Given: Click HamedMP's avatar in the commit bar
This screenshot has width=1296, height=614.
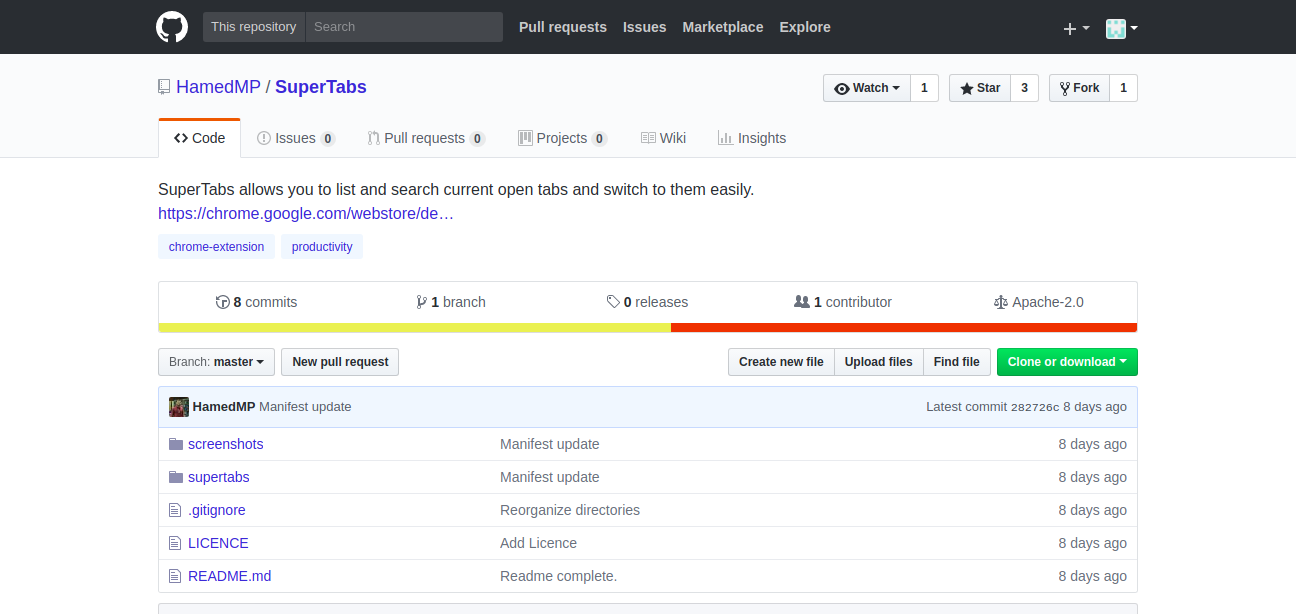Looking at the screenshot, I should [179, 407].
